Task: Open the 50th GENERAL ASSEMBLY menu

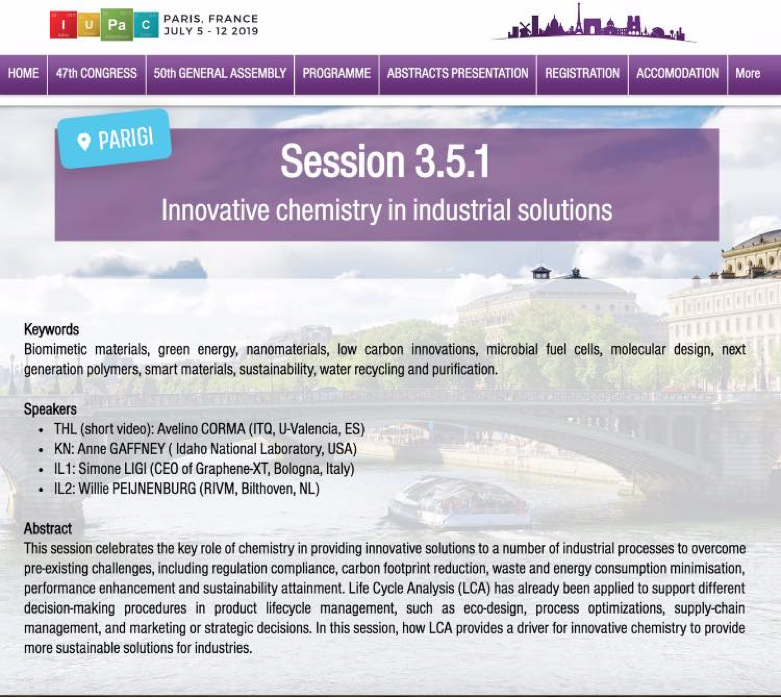Action: pos(220,73)
